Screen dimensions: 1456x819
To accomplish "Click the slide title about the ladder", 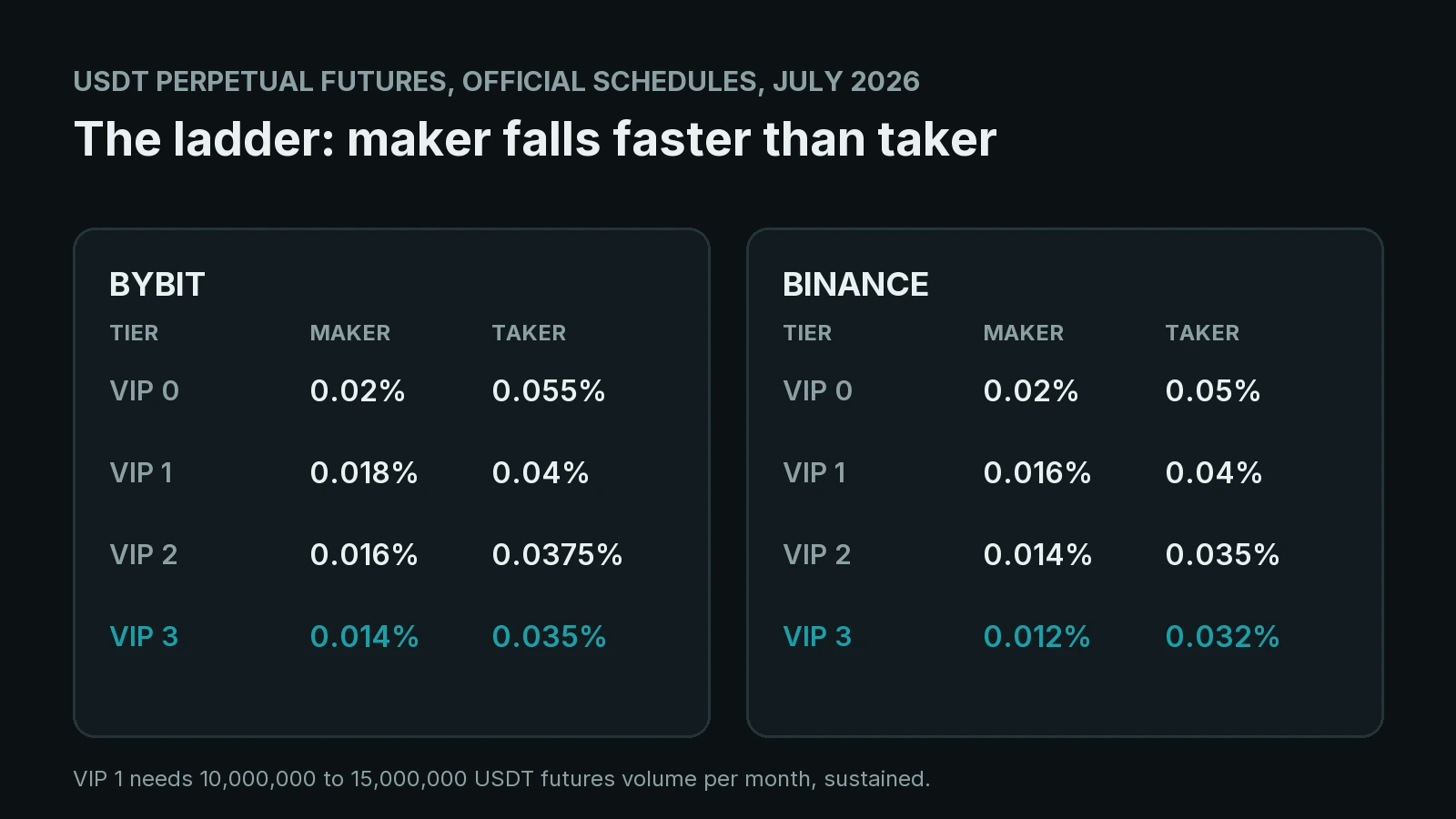I will pyautogui.click(x=535, y=139).
